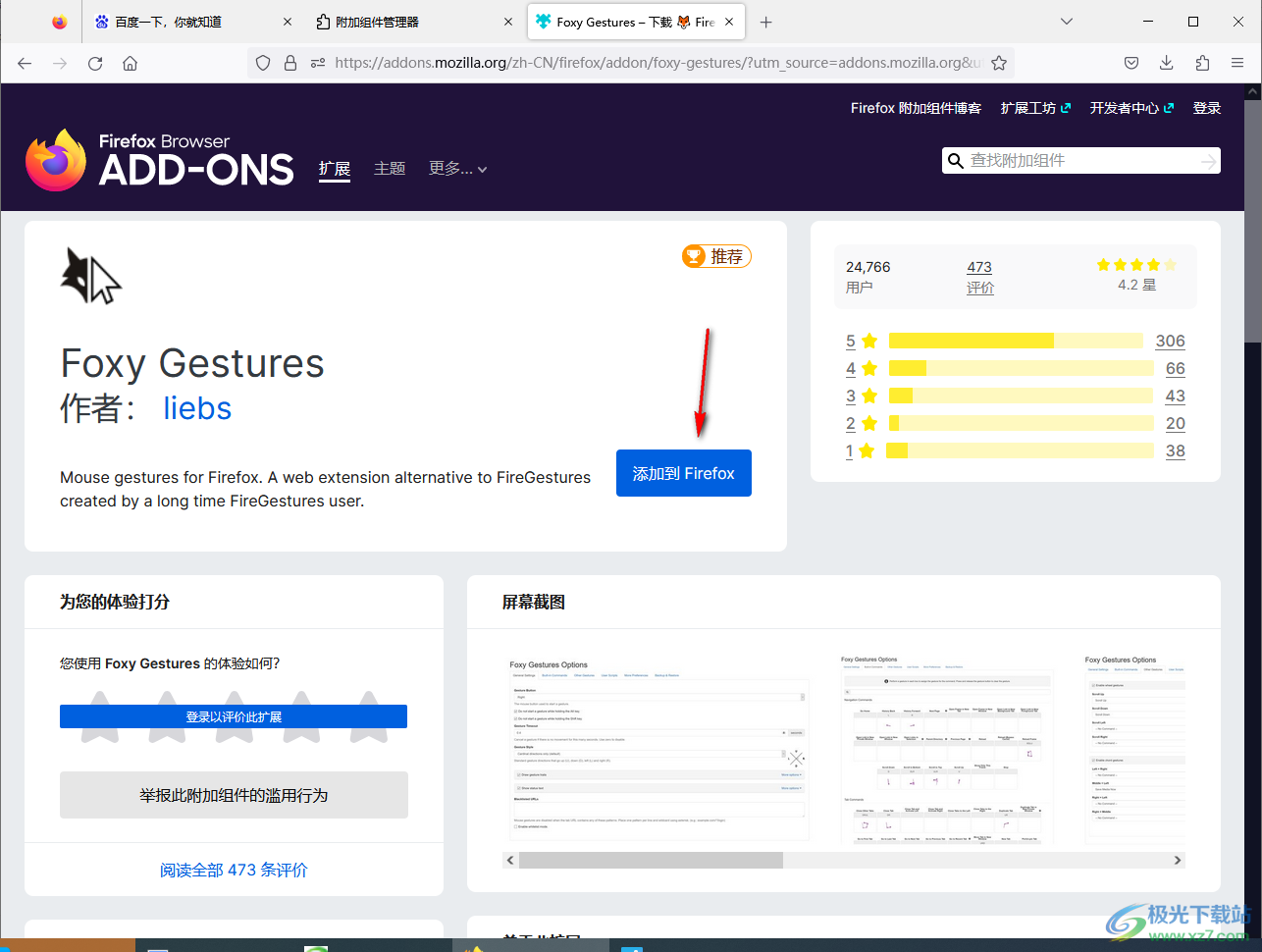The image size is (1262, 952).
Task: Click the four-star rating bar
Action: tap(1021, 368)
